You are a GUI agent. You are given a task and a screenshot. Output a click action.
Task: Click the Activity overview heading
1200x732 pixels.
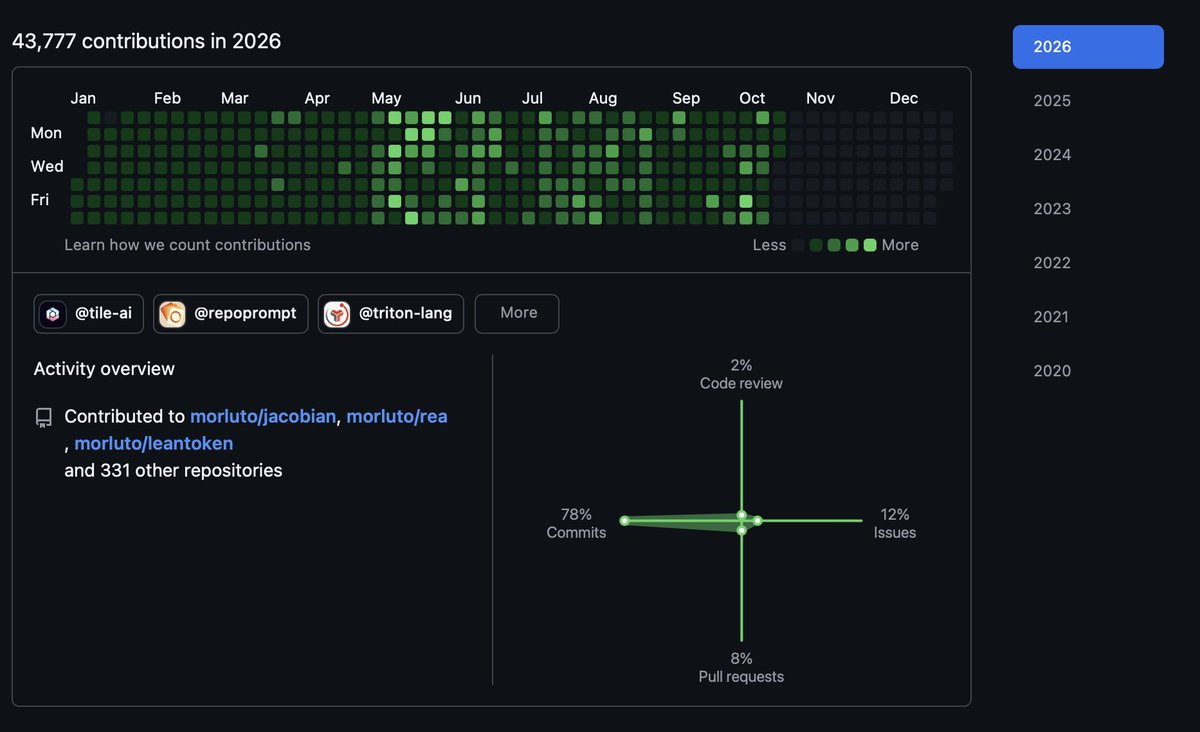[104, 369]
